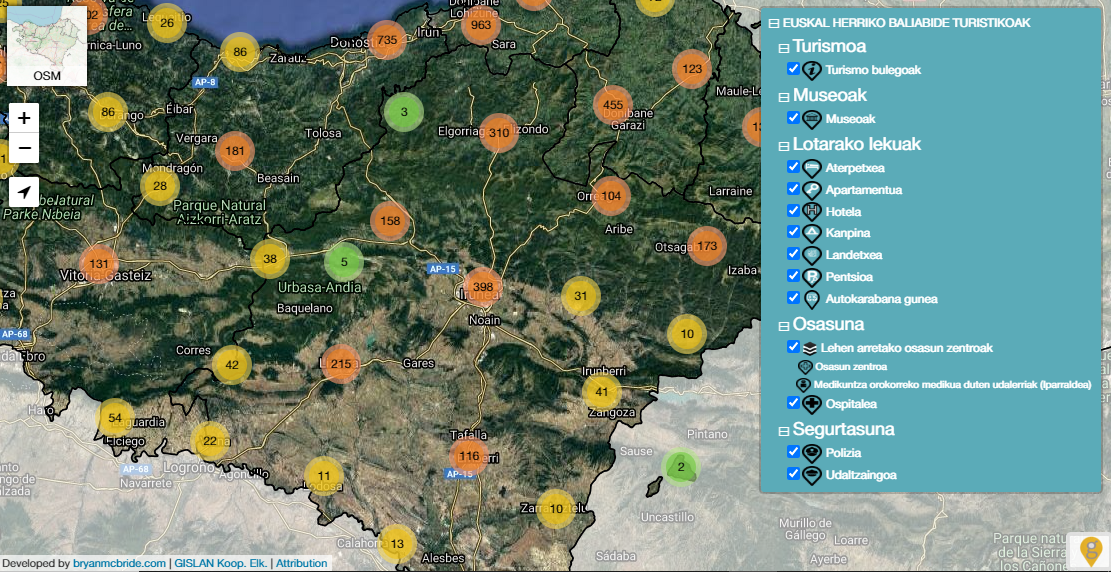1111x572 pixels.
Task: Collapse the Lotarako lekuak group
Action: pos(784,146)
